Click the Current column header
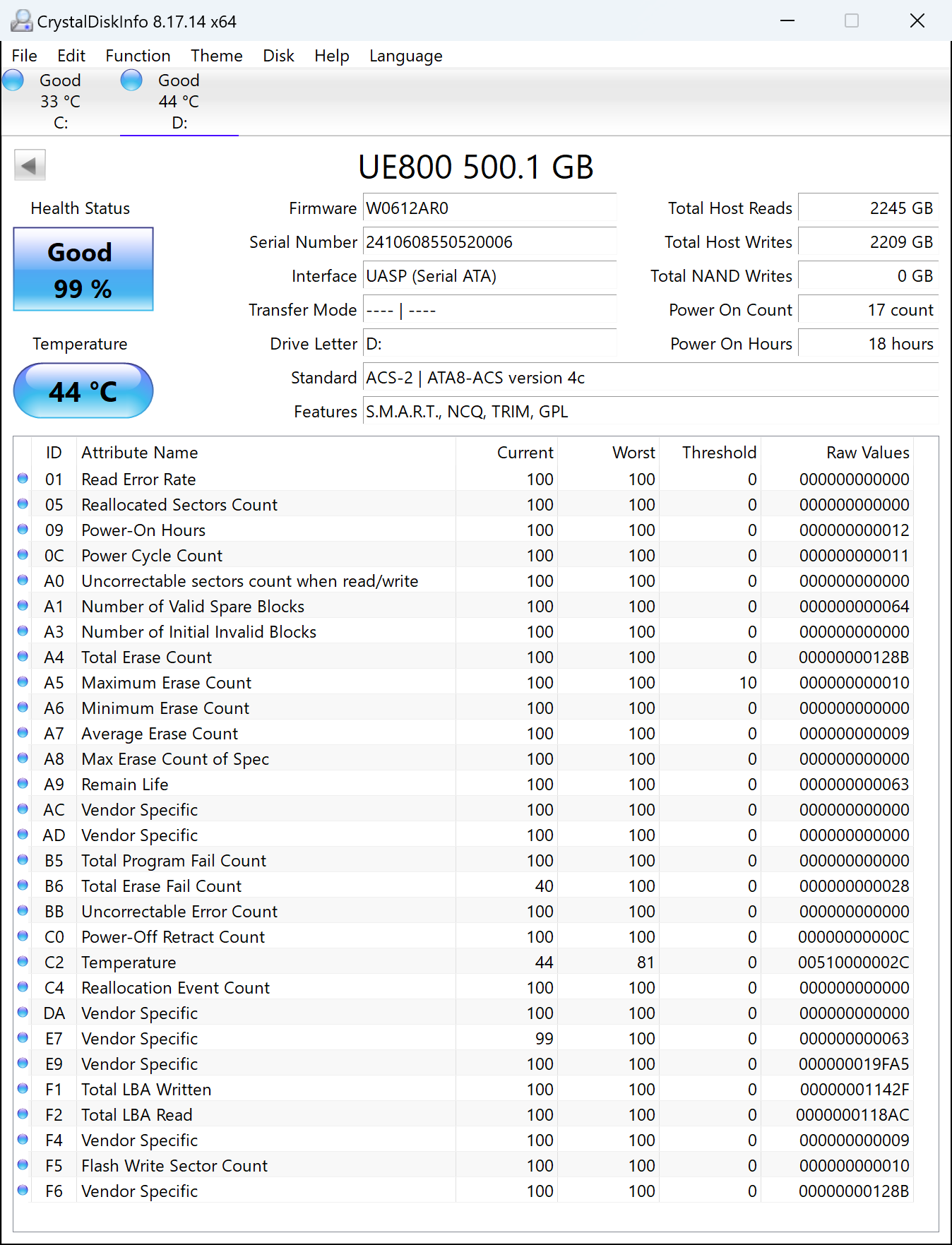952x1245 pixels. coord(506,453)
